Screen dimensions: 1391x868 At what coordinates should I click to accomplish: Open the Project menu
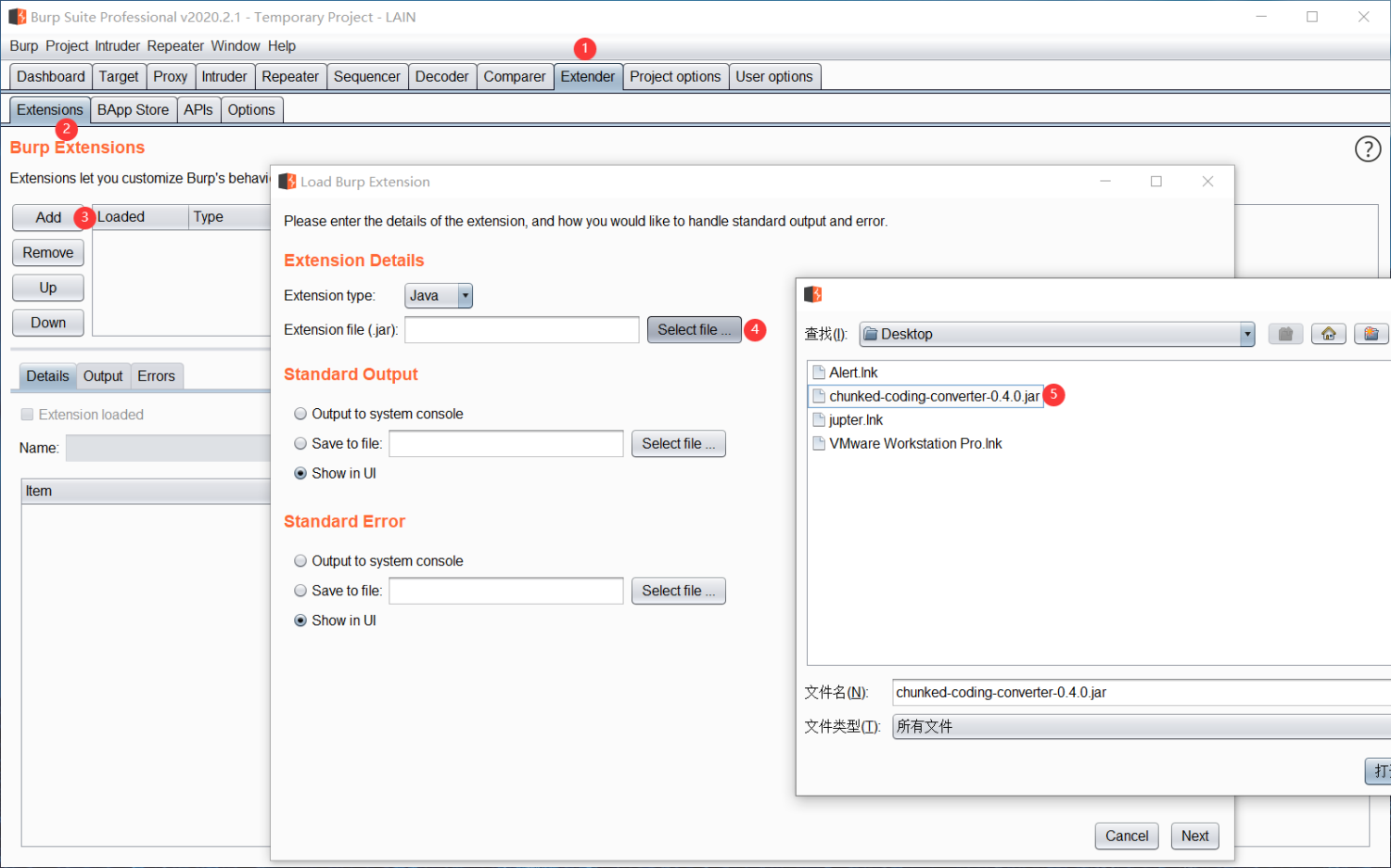pos(67,46)
